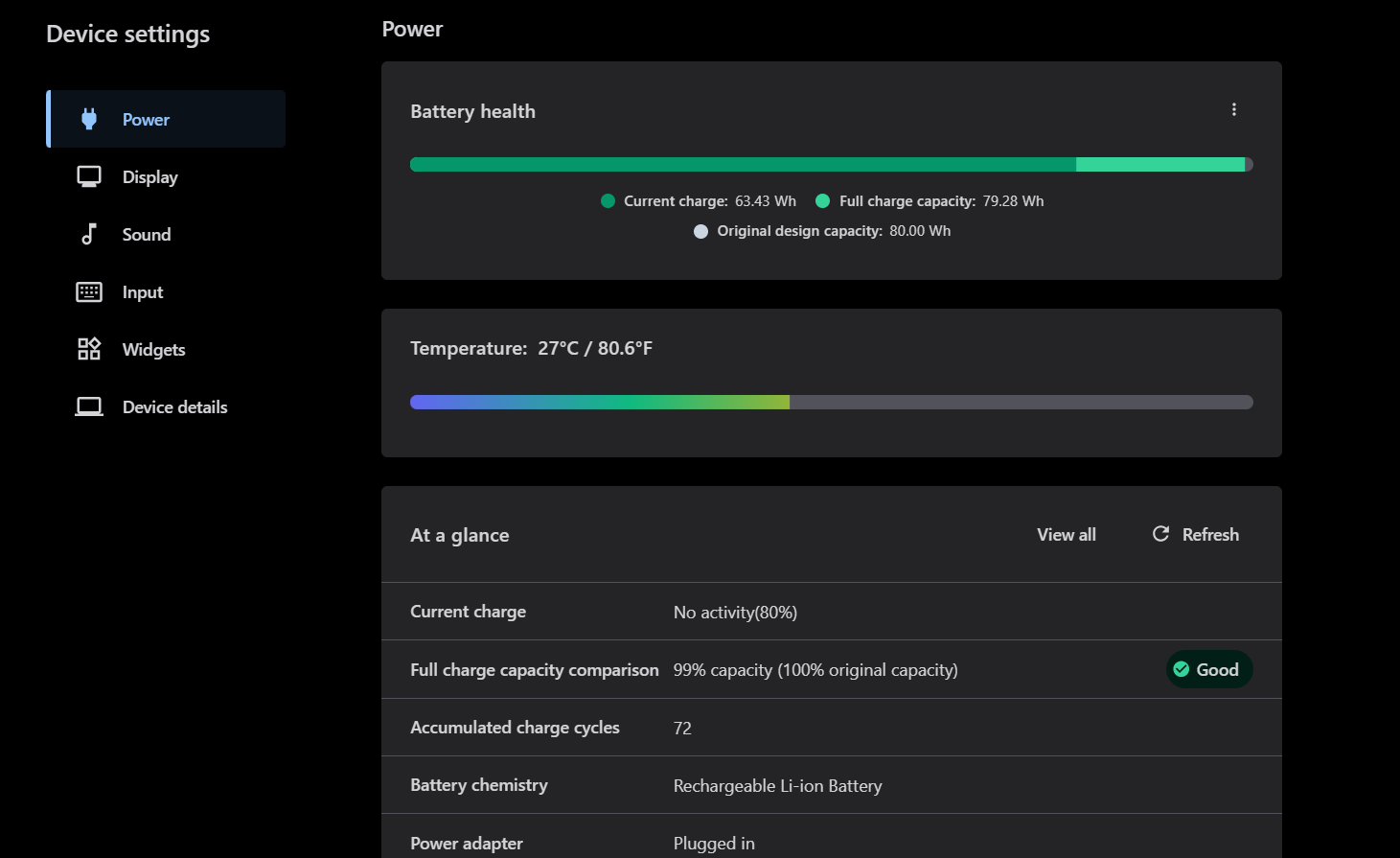This screenshot has height=858, width=1400.
Task: Click the green checkmark in Good badge
Action: (x=1182, y=669)
